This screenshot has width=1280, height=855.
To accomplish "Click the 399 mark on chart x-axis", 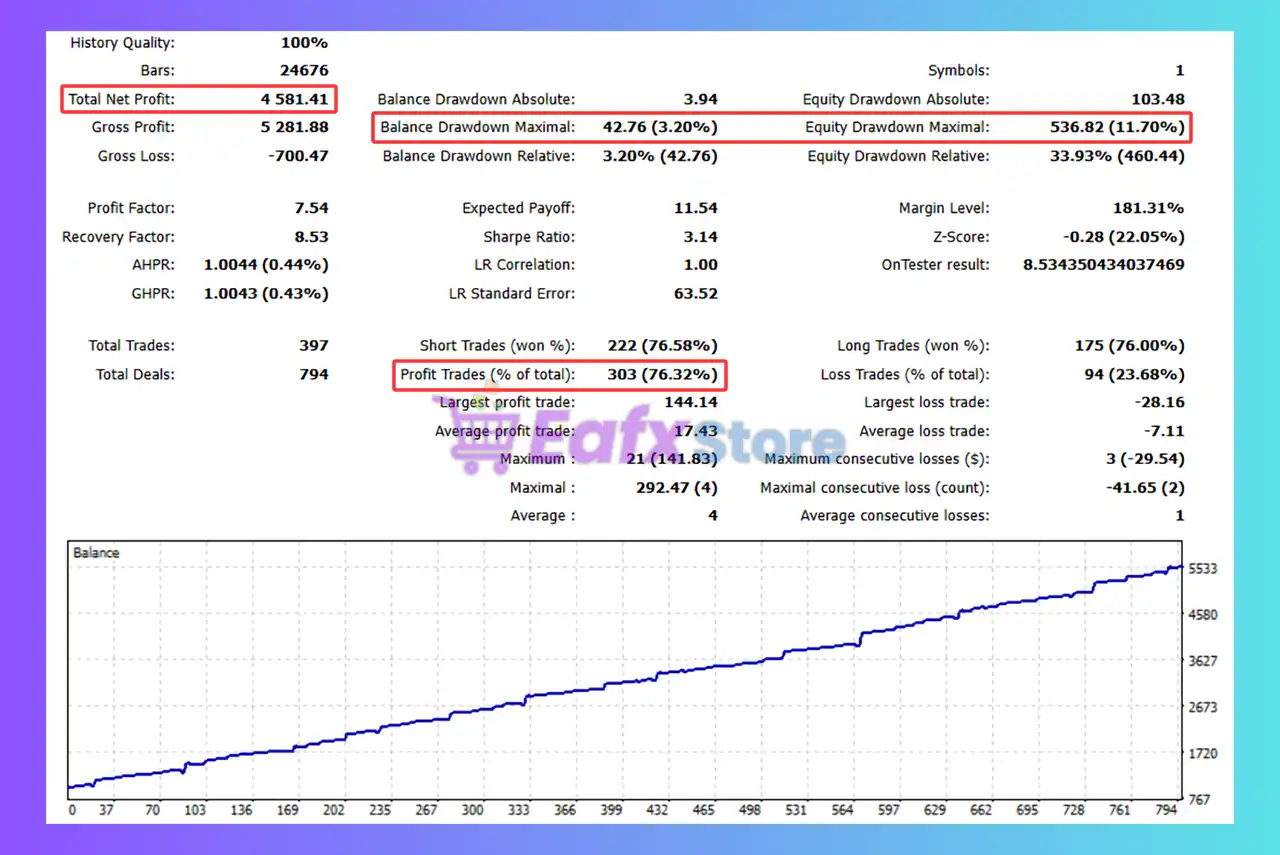I will 611,810.
